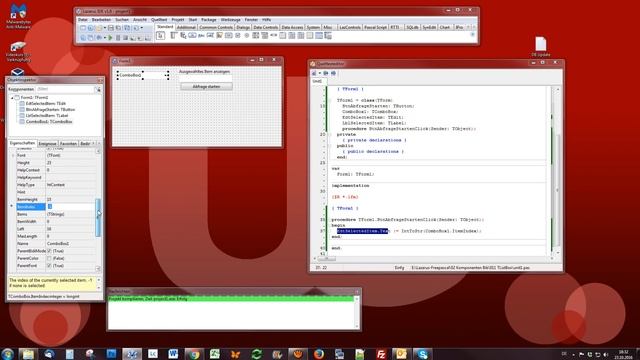The height and width of the screenshot is (360, 640).
Task: Open Firefox from the taskbar
Action: coord(319,353)
